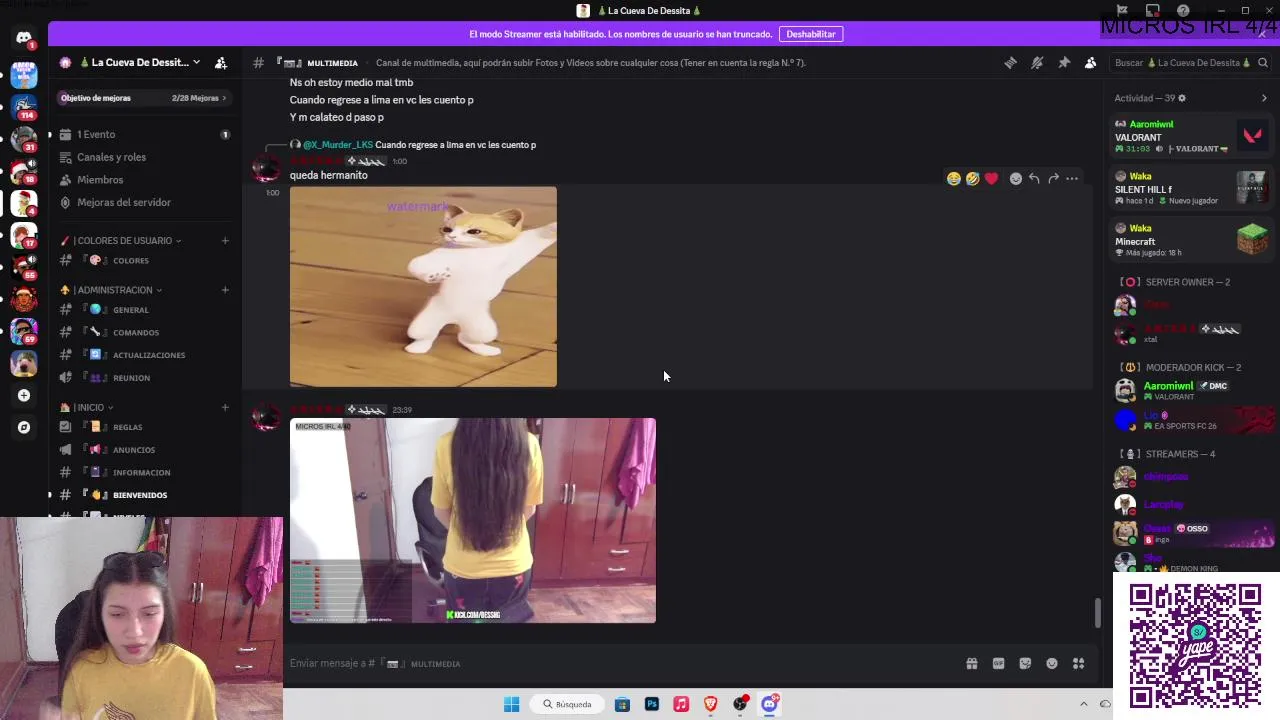The image size is (1280, 720).
Task: Open Discover servers compass icon
Action: [x=24, y=428]
